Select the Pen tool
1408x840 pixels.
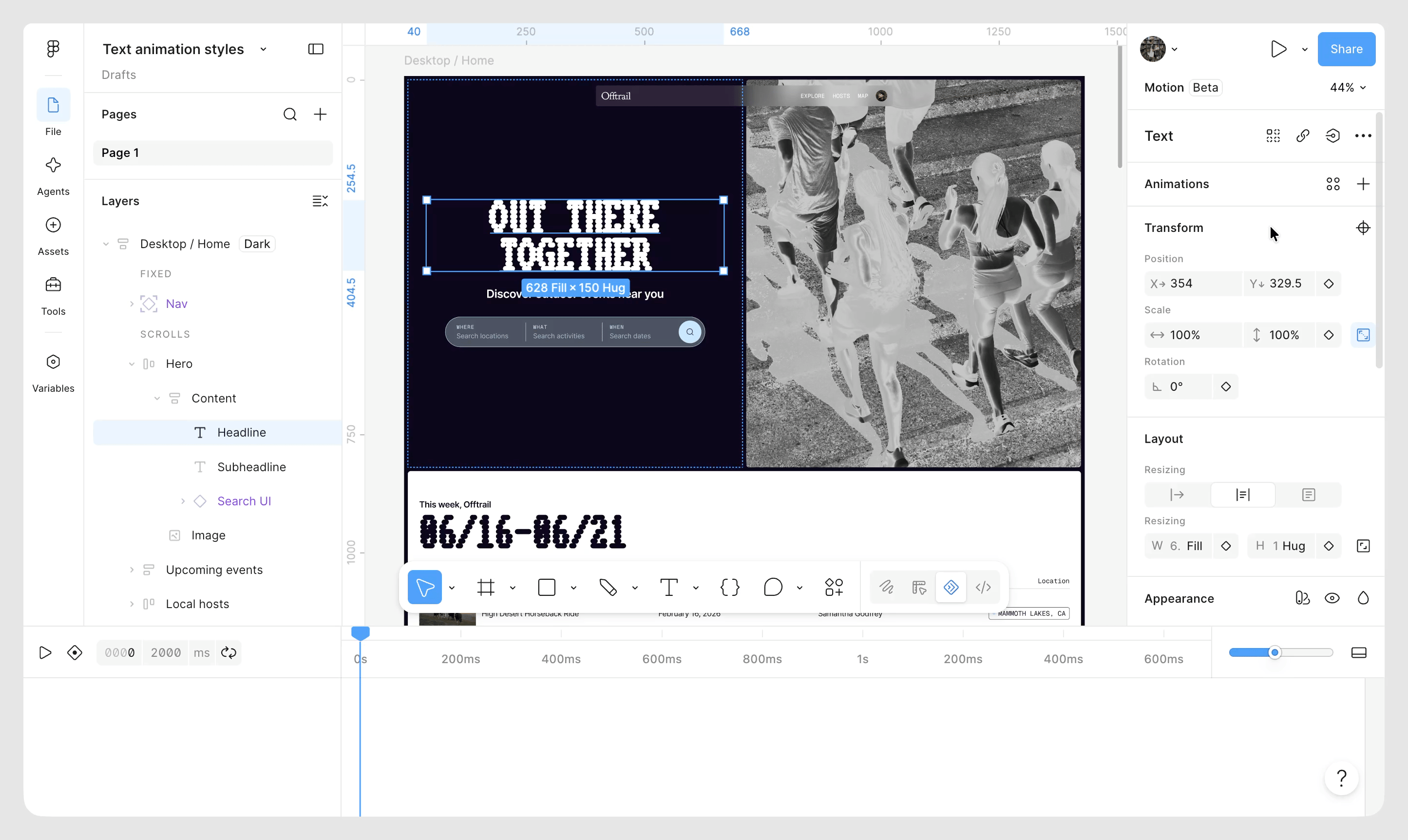[x=609, y=587]
